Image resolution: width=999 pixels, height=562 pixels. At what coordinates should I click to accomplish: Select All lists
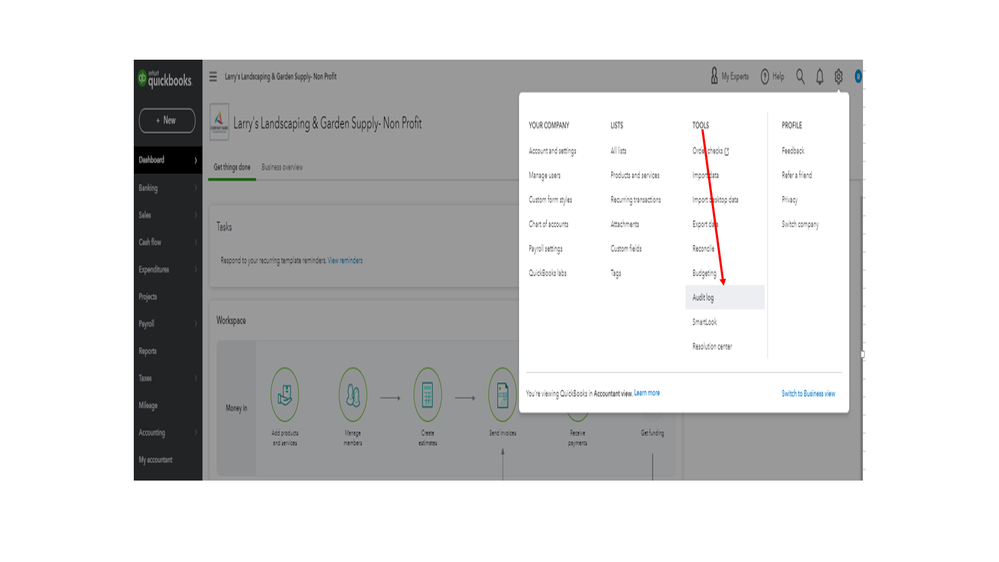pyautogui.click(x=618, y=151)
